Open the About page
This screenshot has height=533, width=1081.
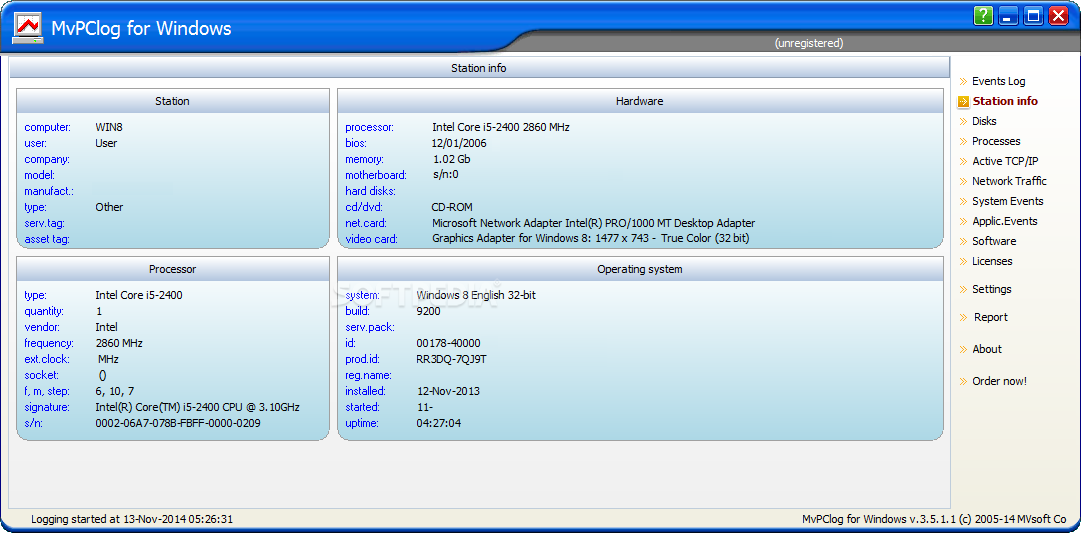987,350
